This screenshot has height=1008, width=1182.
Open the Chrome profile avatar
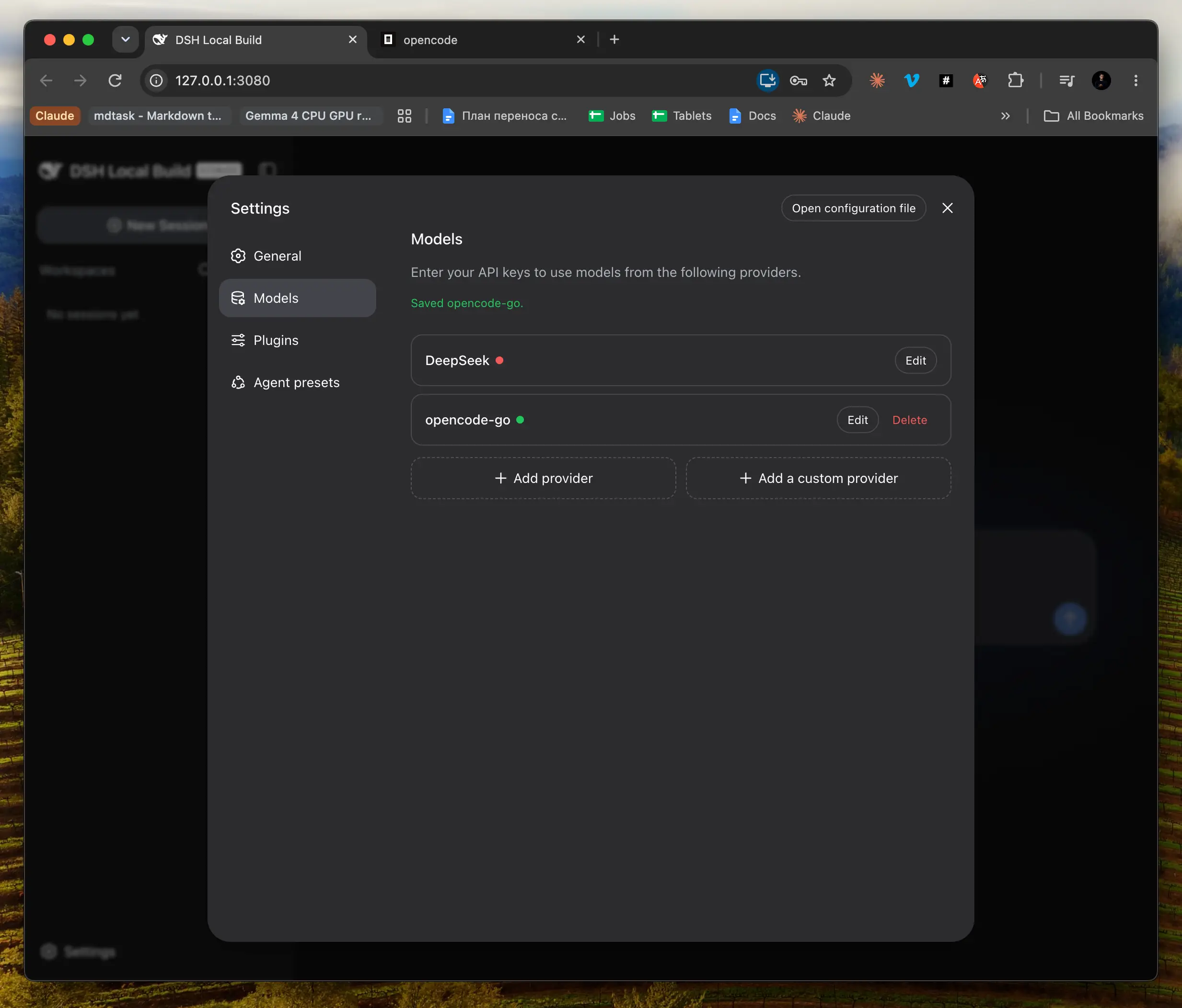(1101, 80)
